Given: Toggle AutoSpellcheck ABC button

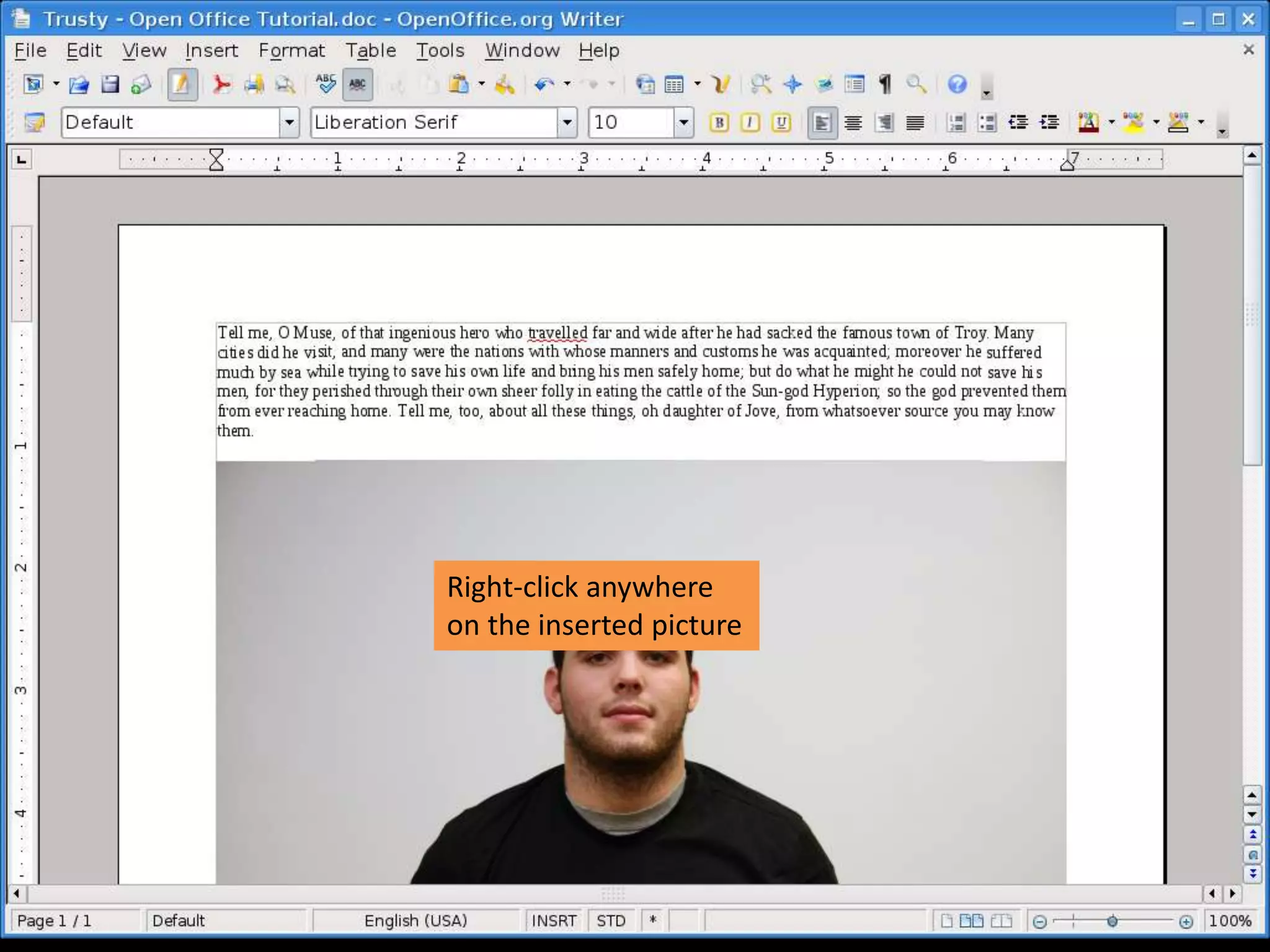Looking at the screenshot, I should (357, 84).
